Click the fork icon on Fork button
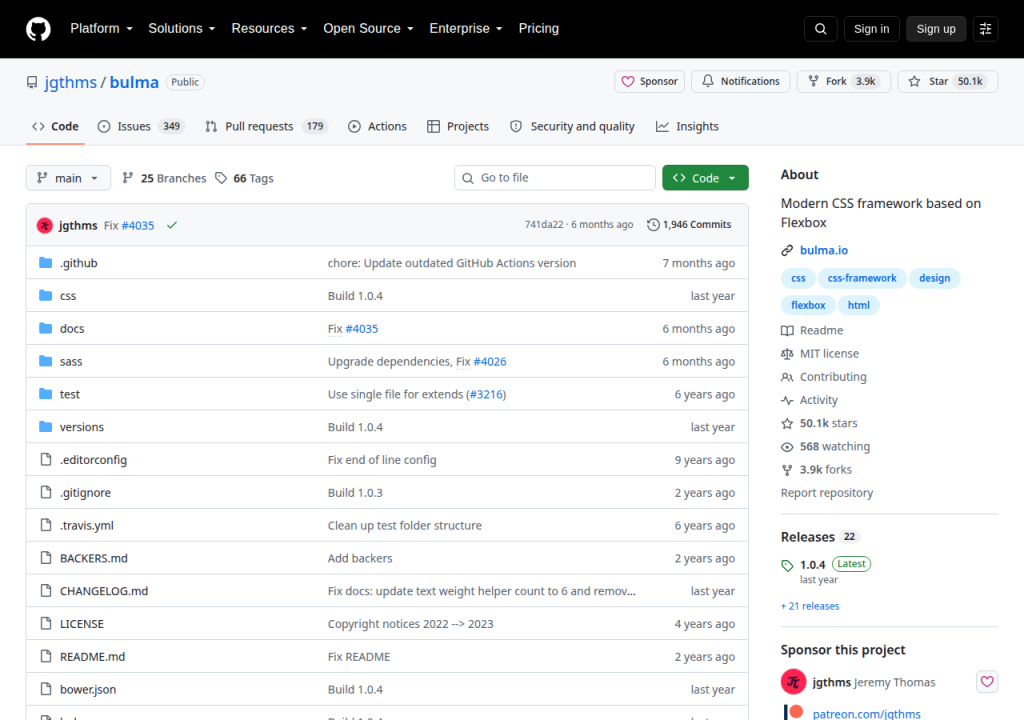Image resolution: width=1024 pixels, height=720 pixels. [x=814, y=81]
